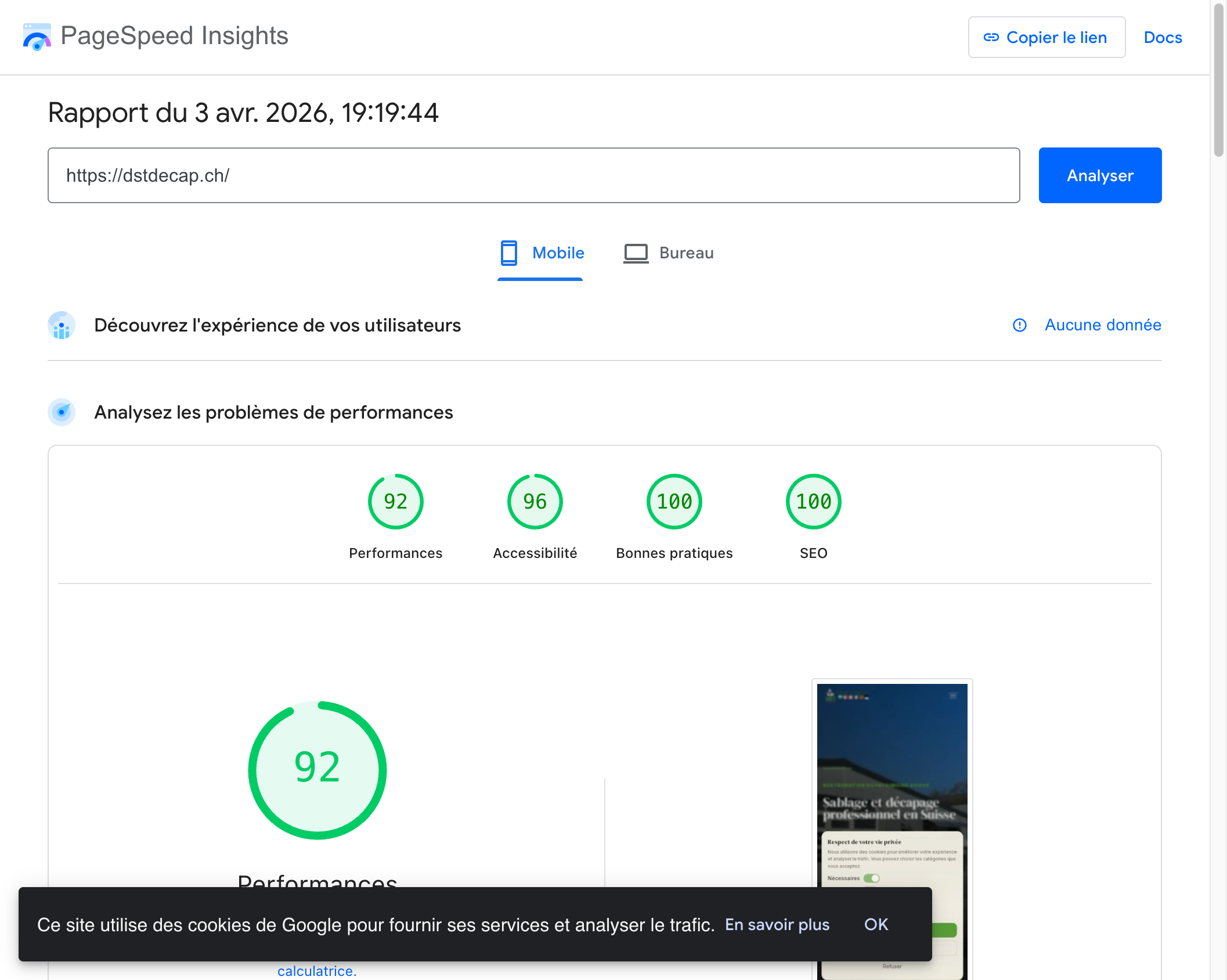
Task: Open the Aucune donnée link
Action: pos(1103,325)
